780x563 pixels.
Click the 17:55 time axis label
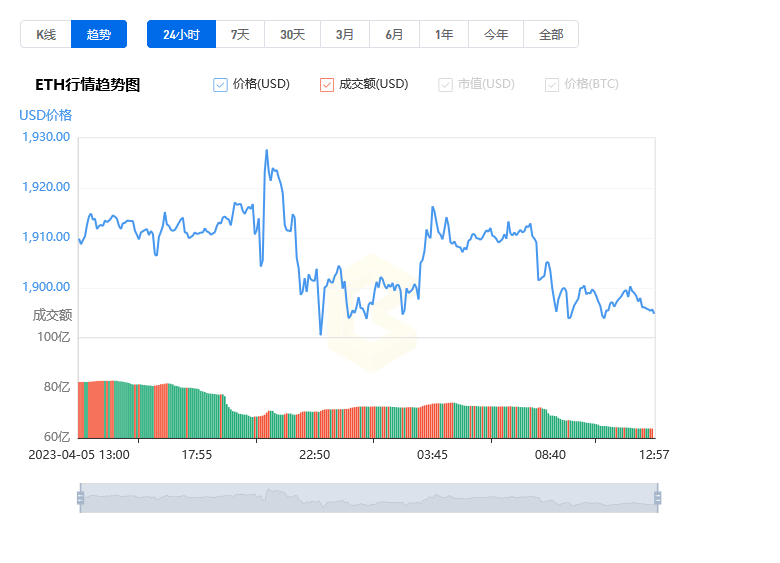196,455
